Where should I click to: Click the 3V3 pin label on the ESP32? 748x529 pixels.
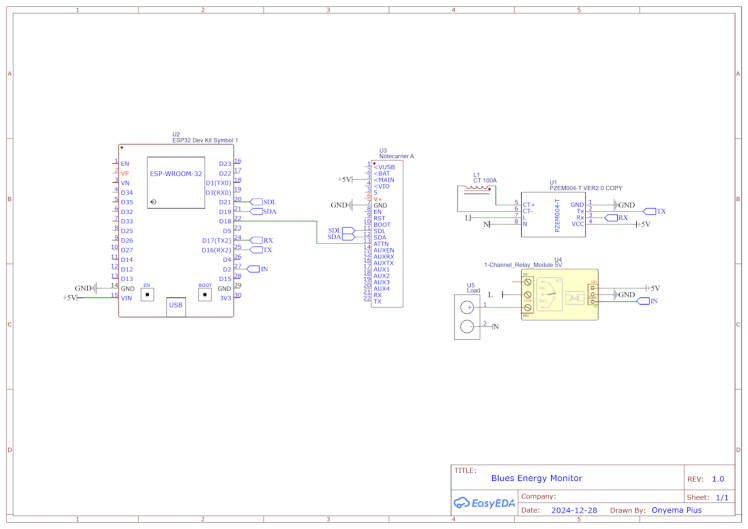[225, 298]
